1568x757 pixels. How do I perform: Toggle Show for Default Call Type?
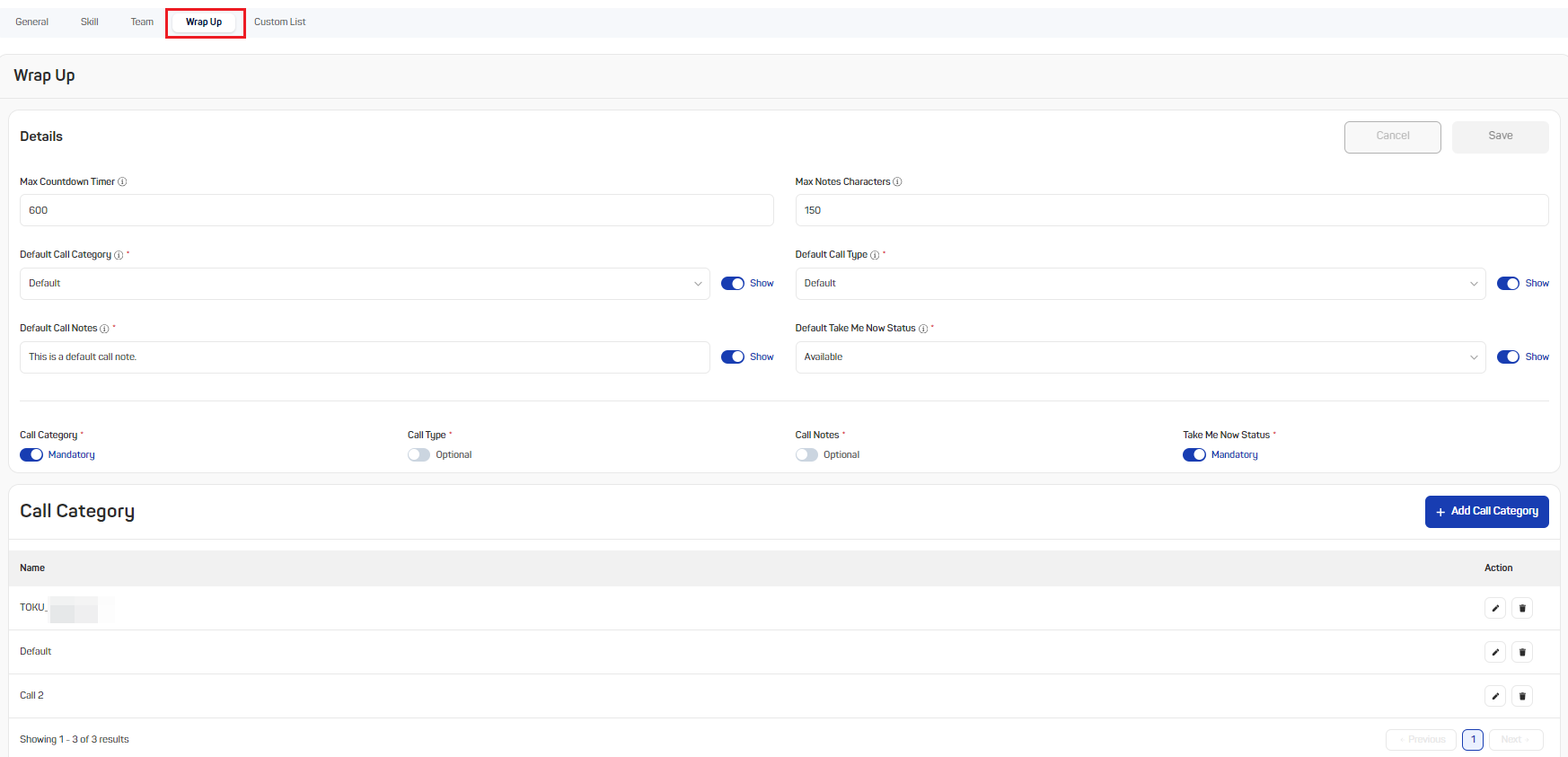(x=1508, y=284)
